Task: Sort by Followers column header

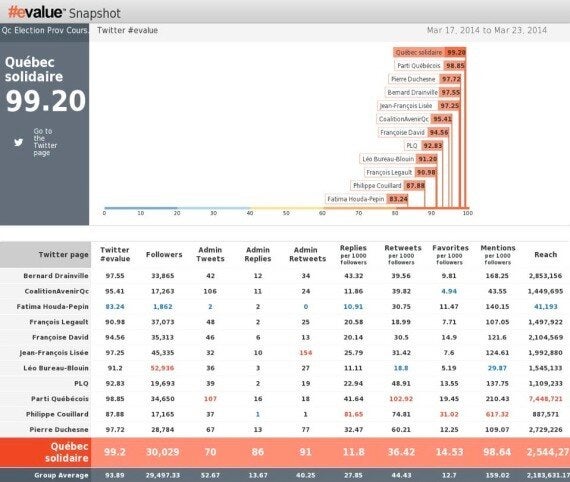Action: (x=164, y=254)
